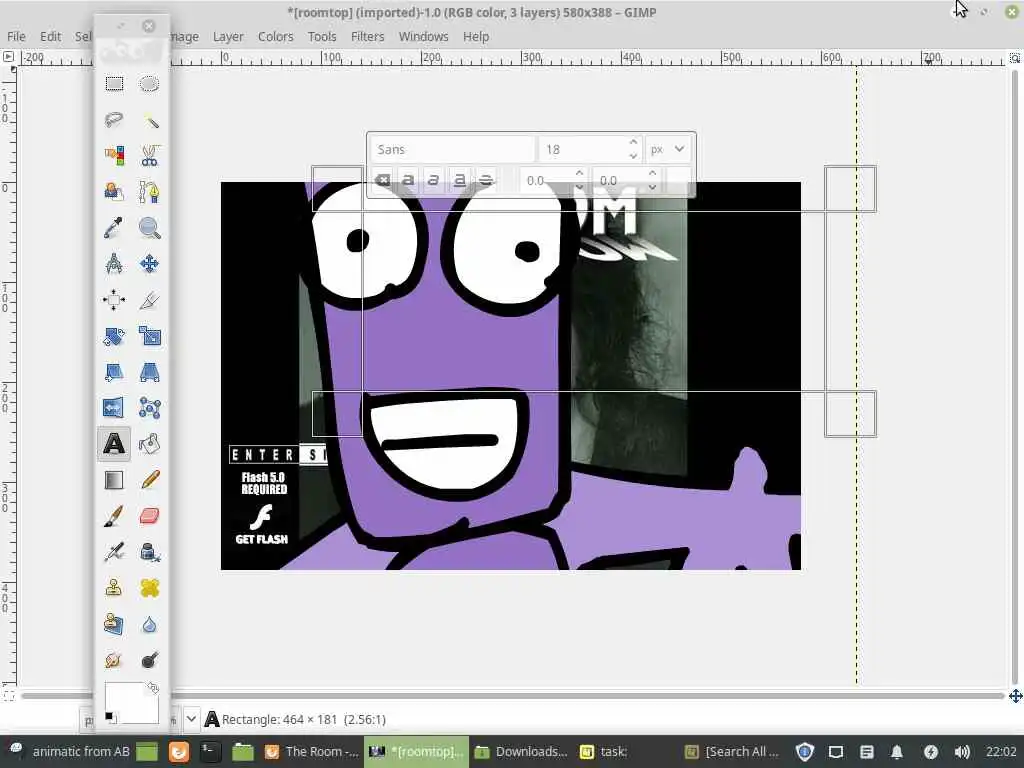Click the foreground/background color area
This screenshot has height=768, width=1024.
pyautogui.click(x=131, y=702)
